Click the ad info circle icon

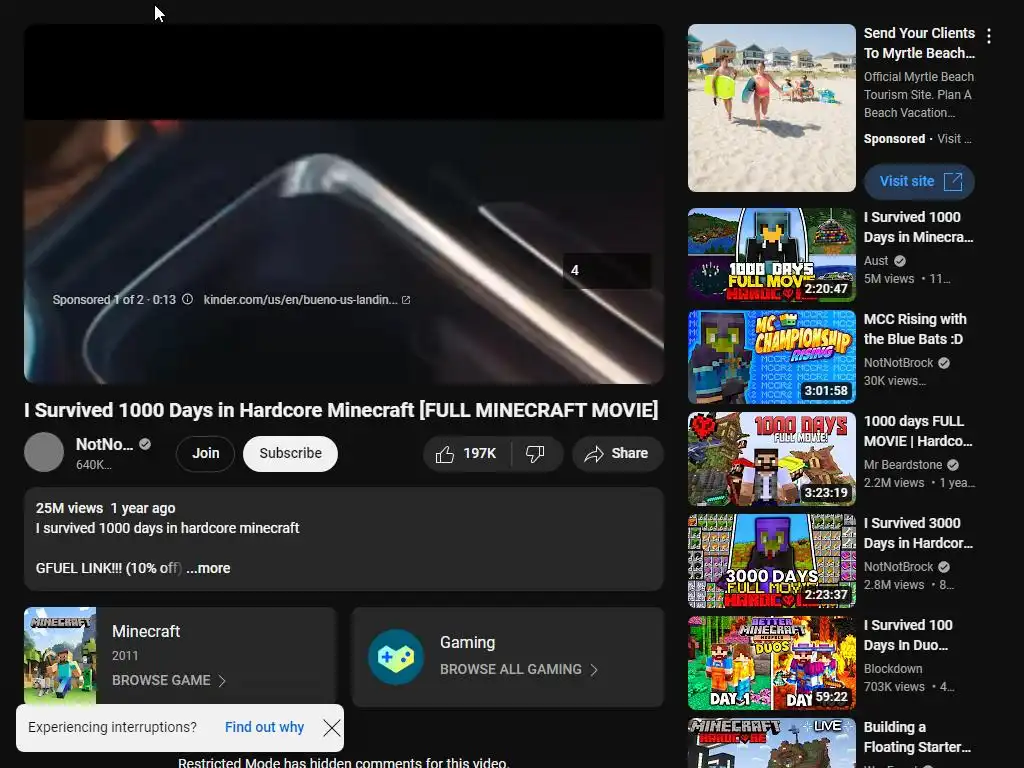187,300
